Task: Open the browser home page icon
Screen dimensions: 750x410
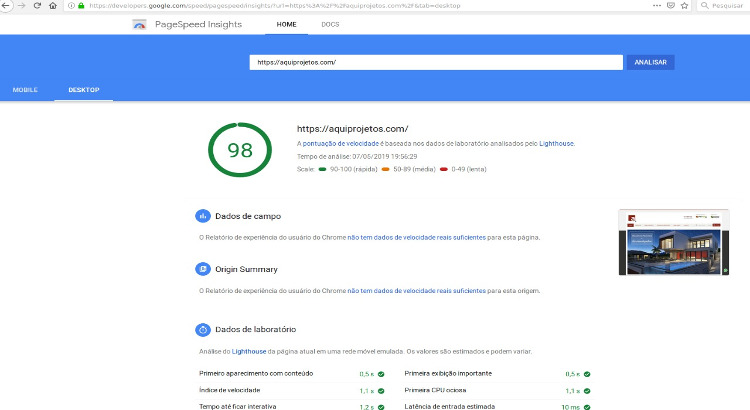Action: pyautogui.click(x=53, y=5)
